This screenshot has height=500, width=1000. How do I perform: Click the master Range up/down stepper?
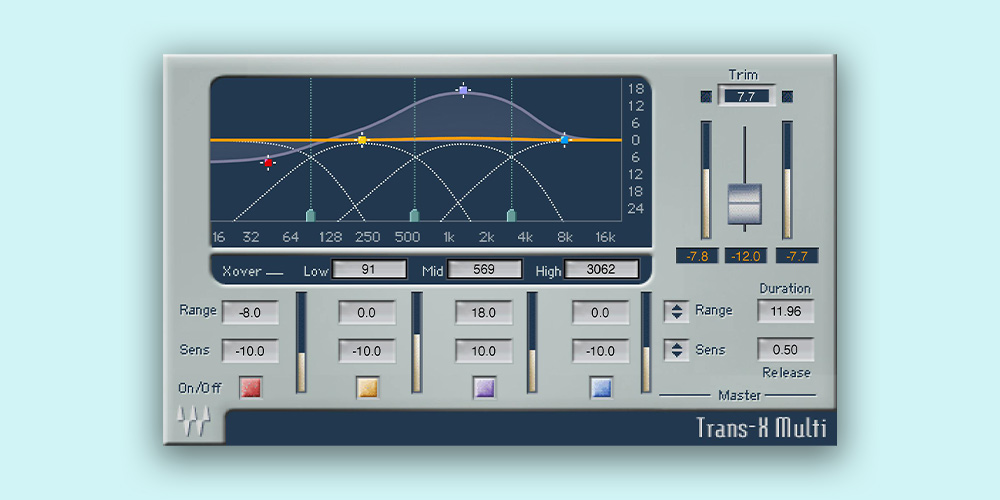pyautogui.click(x=677, y=312)
